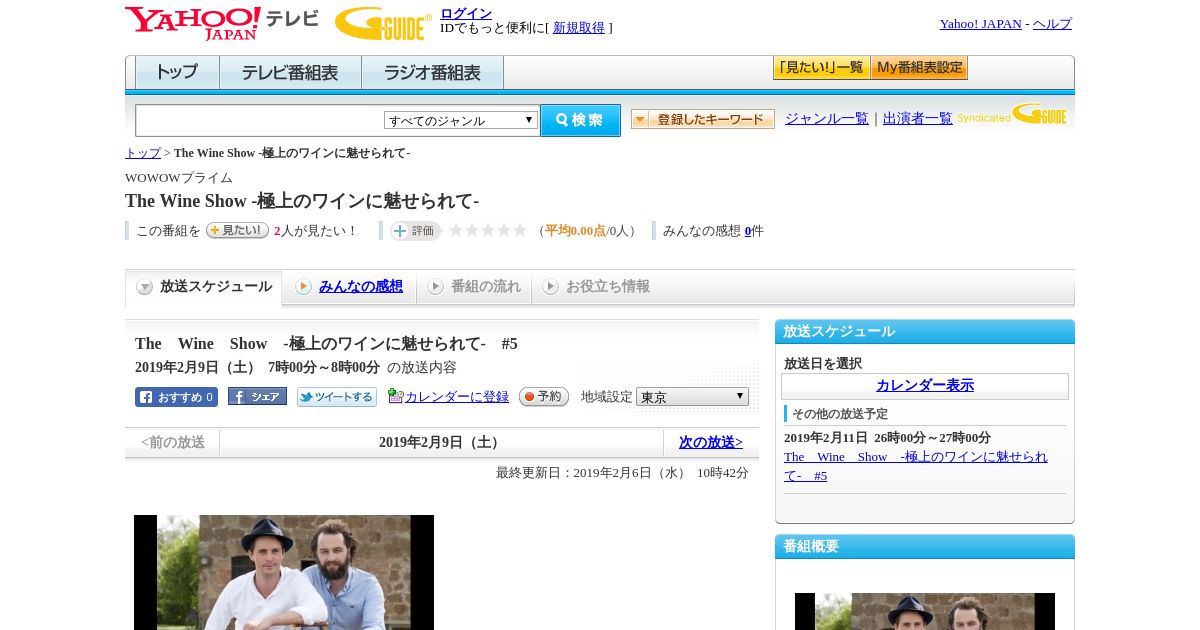Screen dimensions: 1200x630
Task: Click the WOWOWプライム channel text
Action: tap(179, 178)
